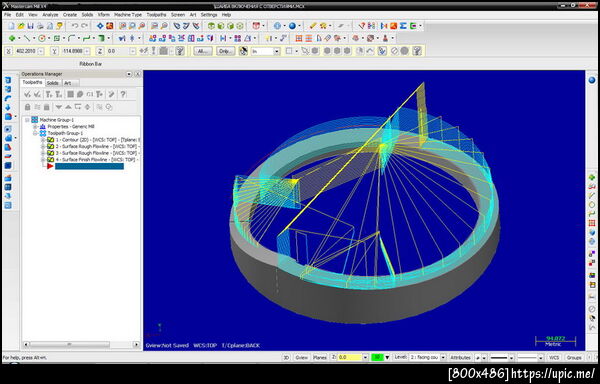Click the Gview button in status bar
The height and width of the screenshot is (384, 600).
(x=302, y=358)
